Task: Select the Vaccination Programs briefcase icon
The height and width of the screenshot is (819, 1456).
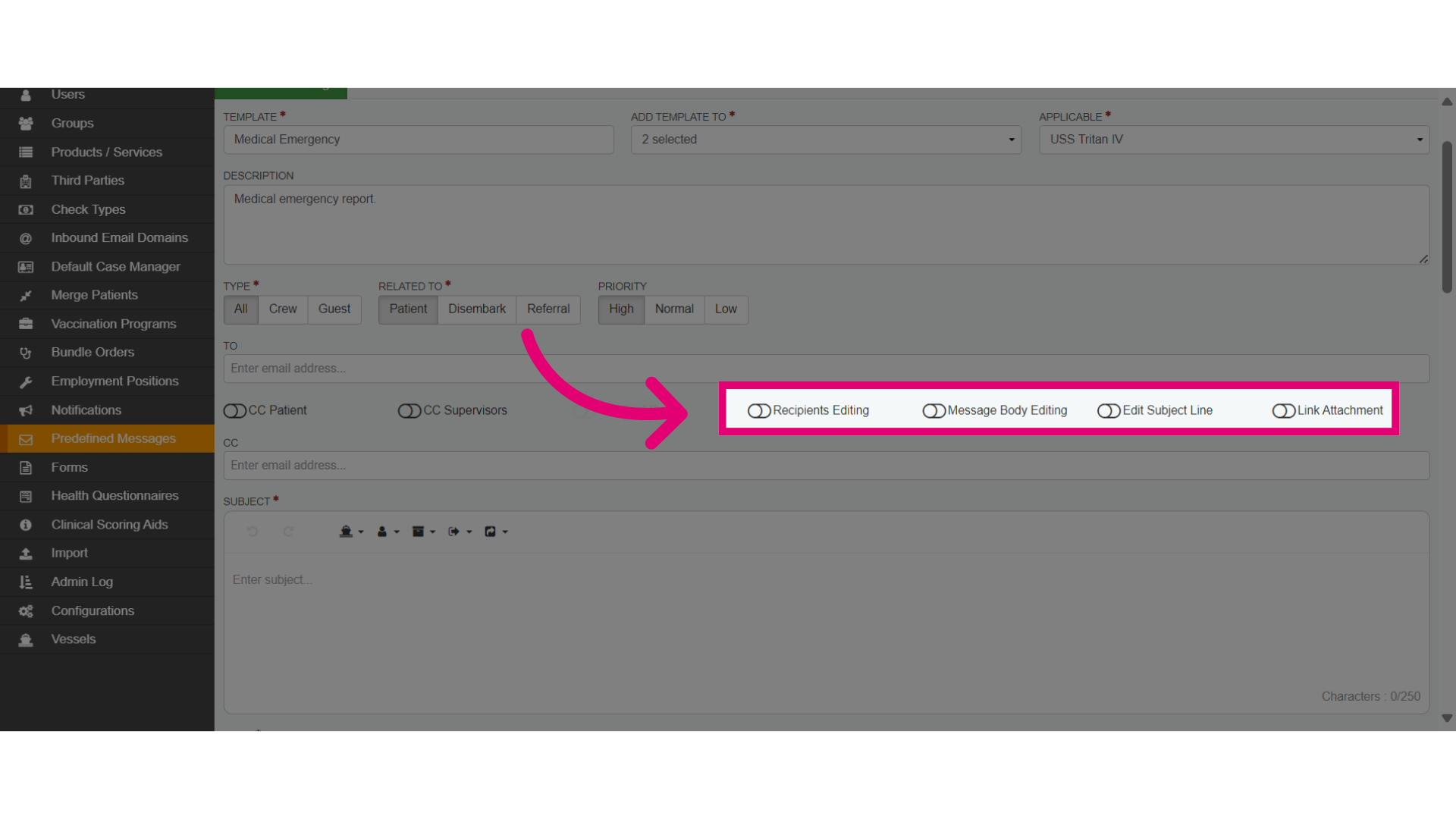Action: click(26, 325)
